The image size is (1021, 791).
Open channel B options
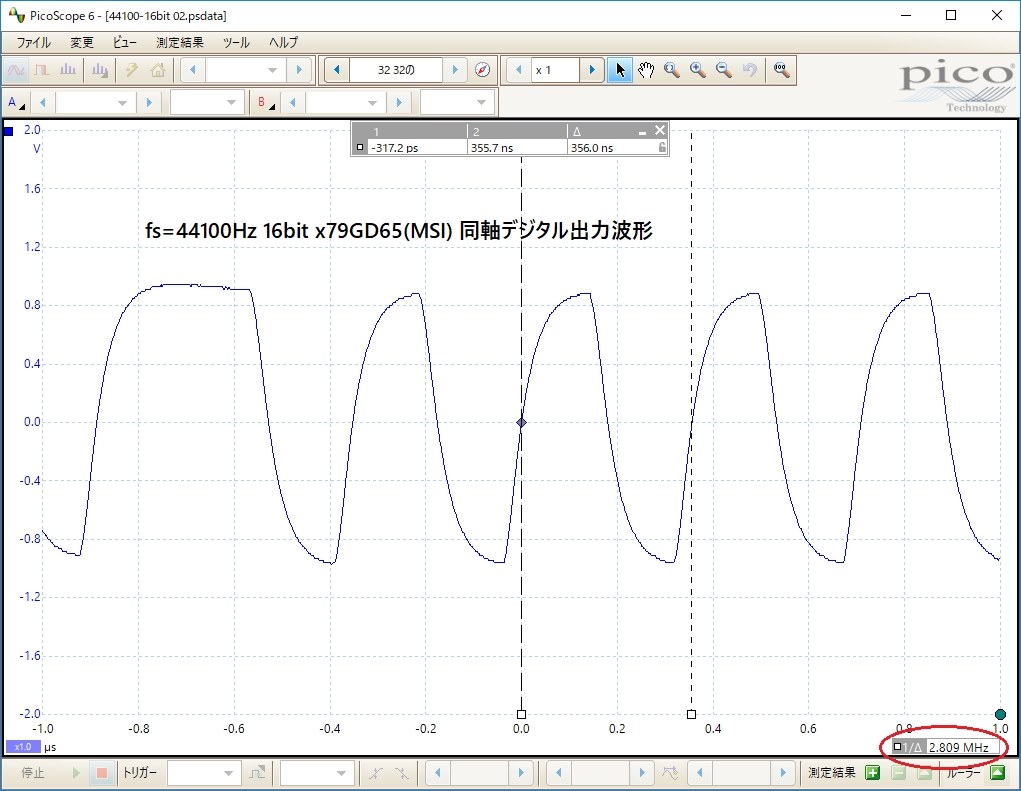click(x=266, y=102)
